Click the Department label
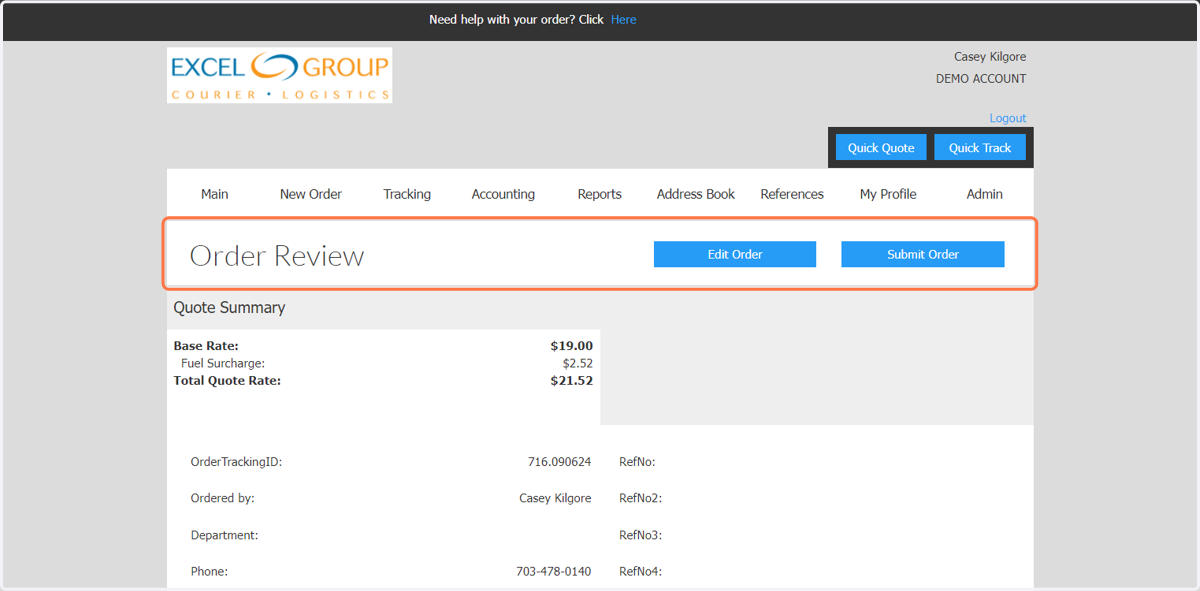The image size is (1200, 591). 224,535
